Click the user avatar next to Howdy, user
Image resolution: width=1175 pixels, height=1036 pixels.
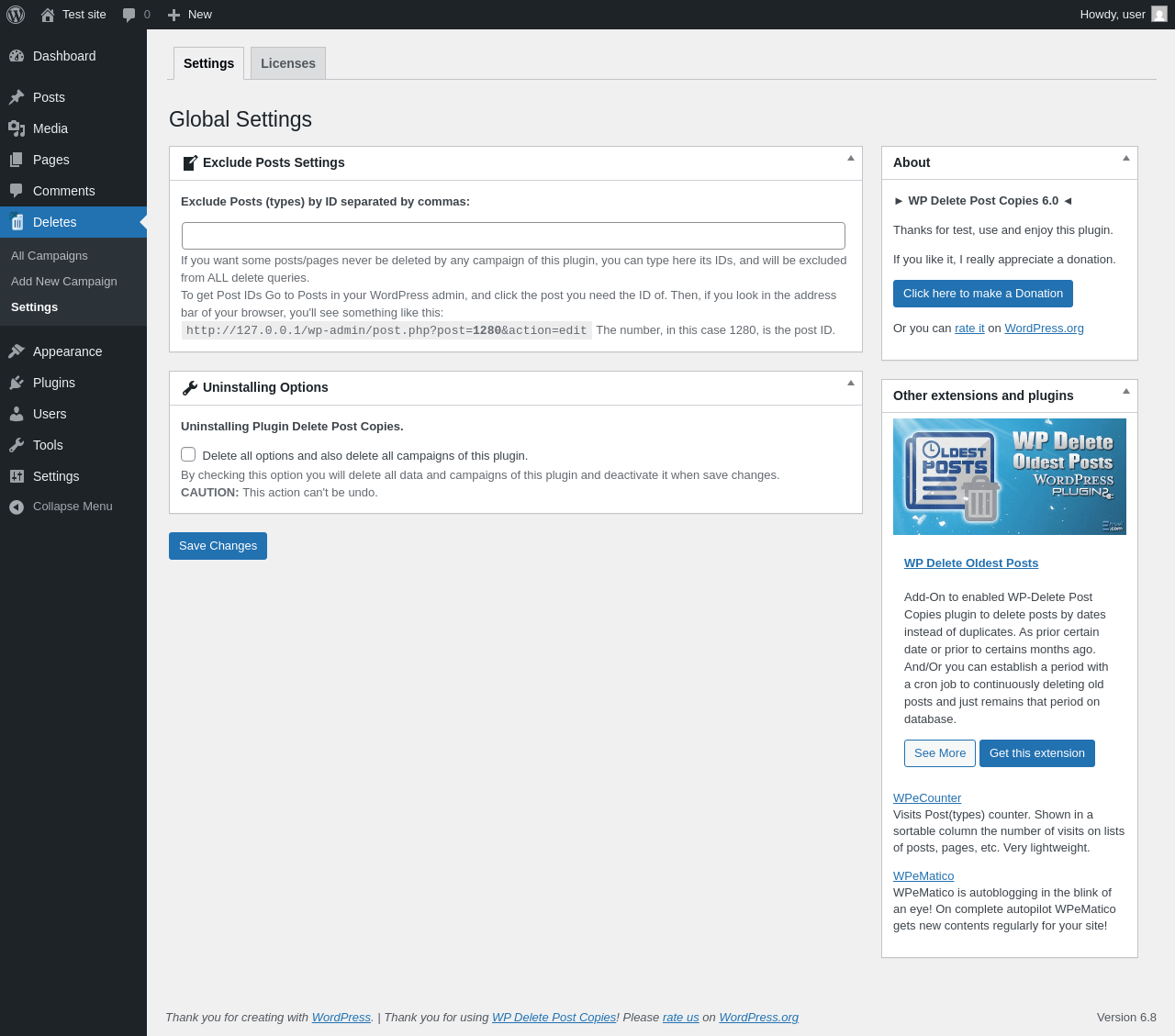(1159, 14)
